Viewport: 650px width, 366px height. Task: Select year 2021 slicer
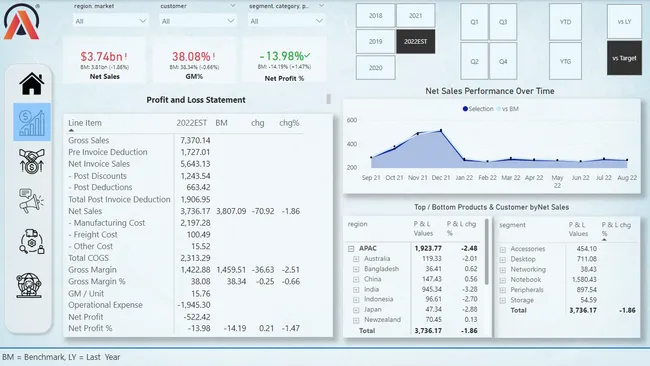[x=415, y=15]
